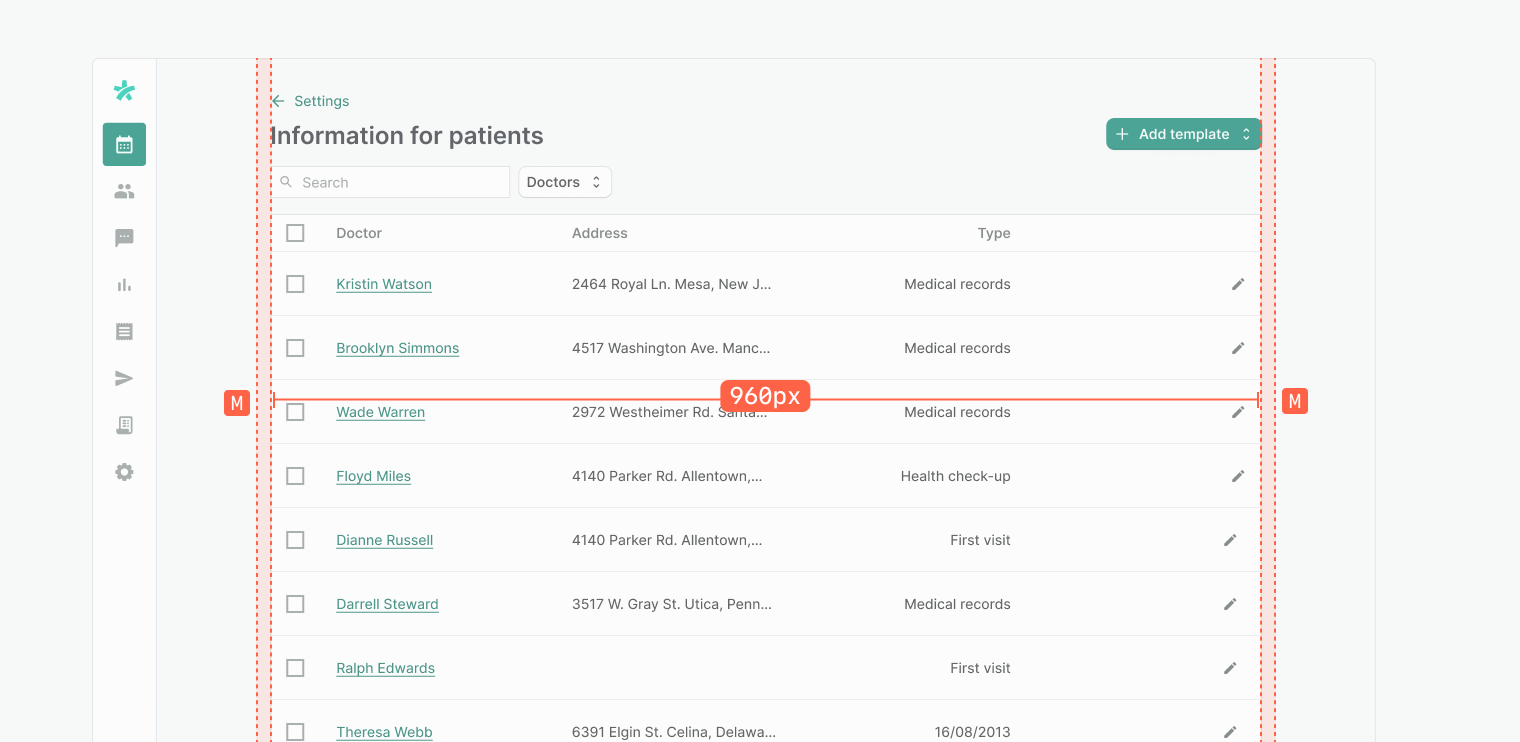Edit Kristin Watson row with pencil icon

(x=1238, y=284)
